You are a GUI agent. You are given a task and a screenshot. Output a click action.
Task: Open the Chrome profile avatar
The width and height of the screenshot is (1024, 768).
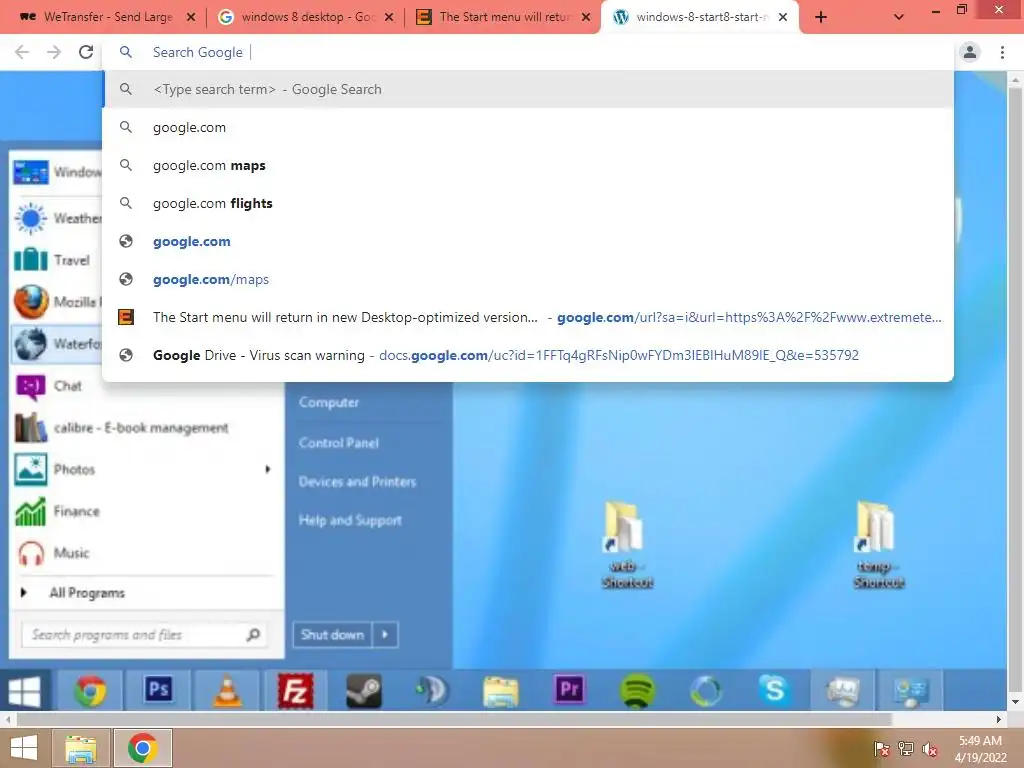[x=970, y=52]
